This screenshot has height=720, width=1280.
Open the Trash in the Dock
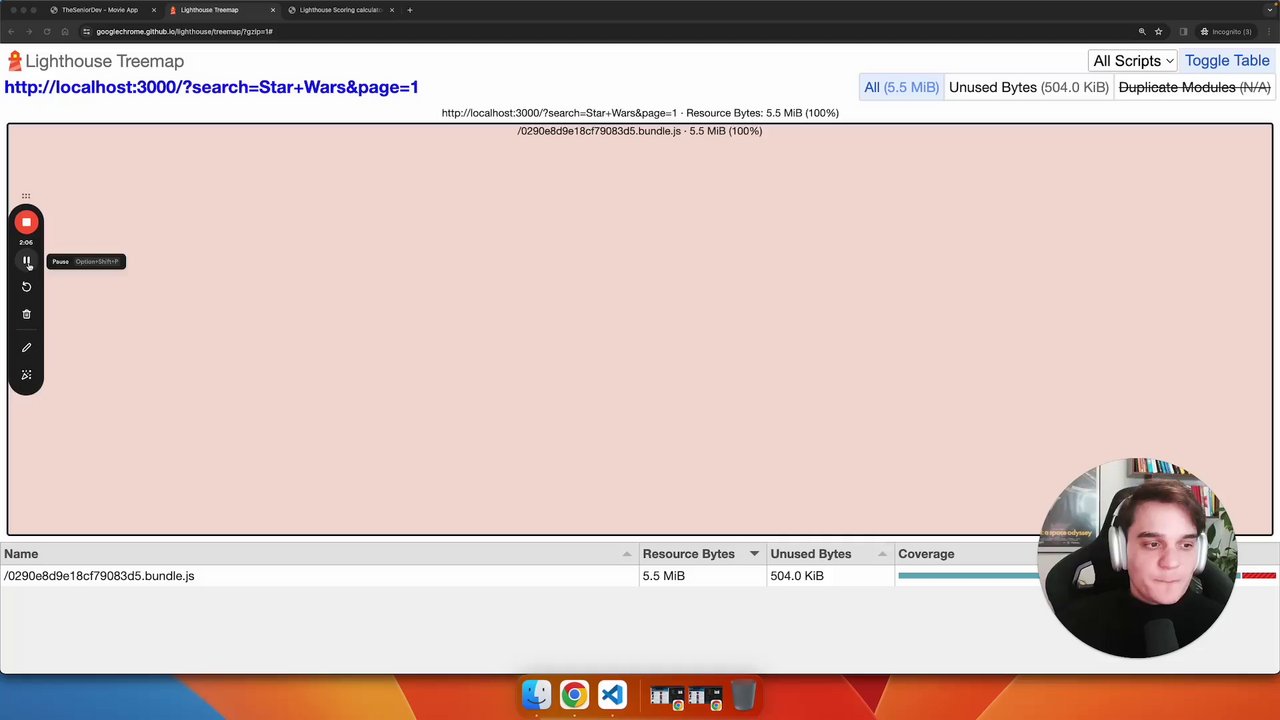coord(744,694)
